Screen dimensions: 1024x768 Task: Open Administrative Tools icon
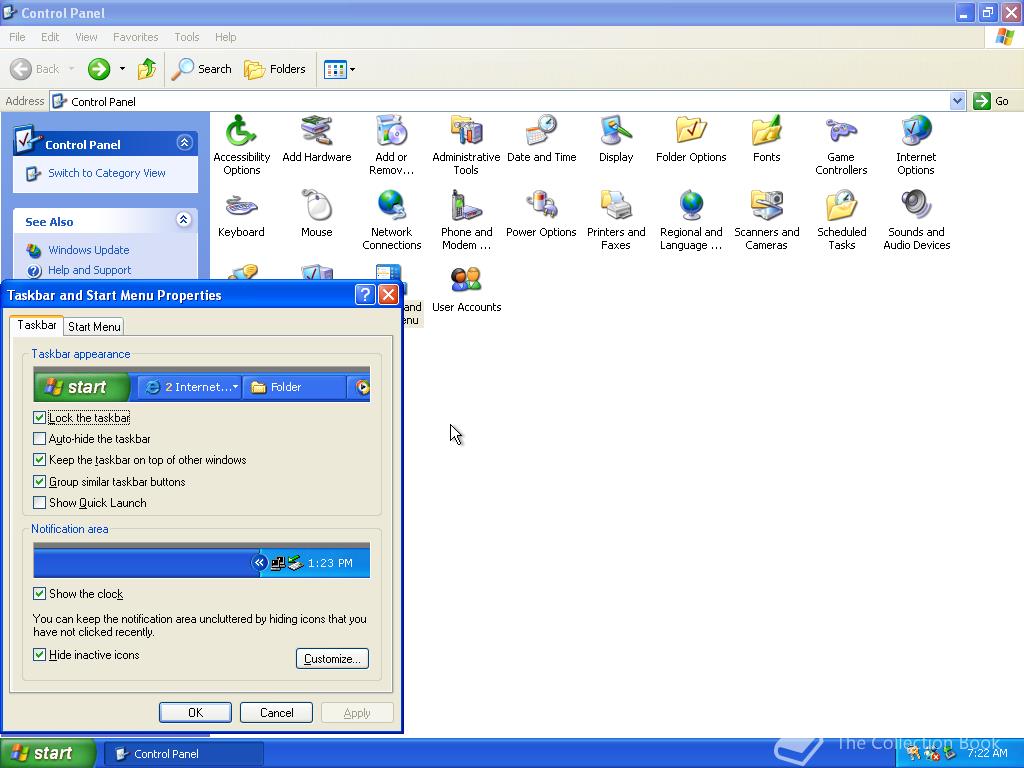pyautogui.click(x=466, y=145)
